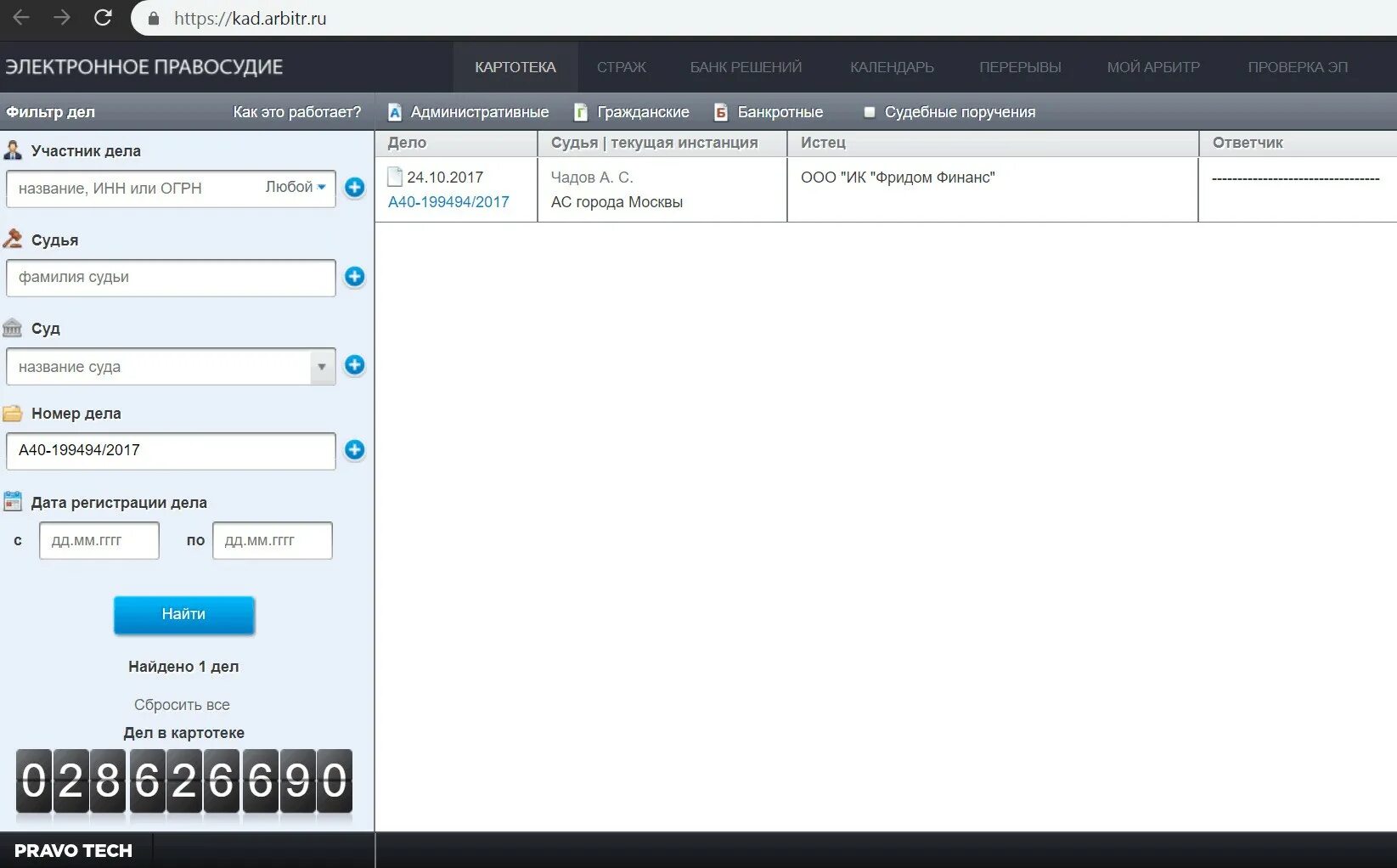Click the case number folder icon
This screenshot has height=868, width=1397.
13,414
